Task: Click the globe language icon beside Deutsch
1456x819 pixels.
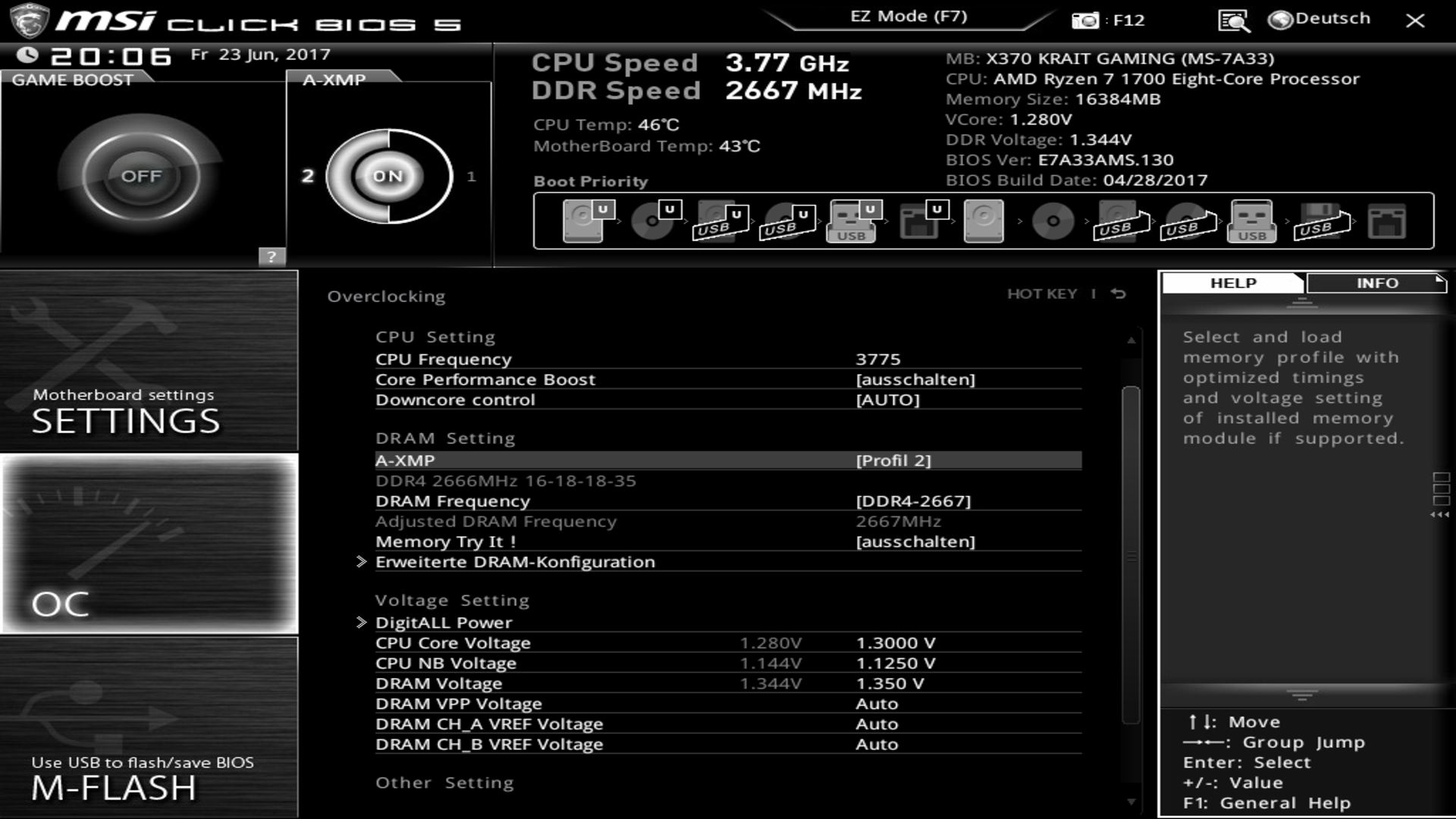Action: [1281, 20]
